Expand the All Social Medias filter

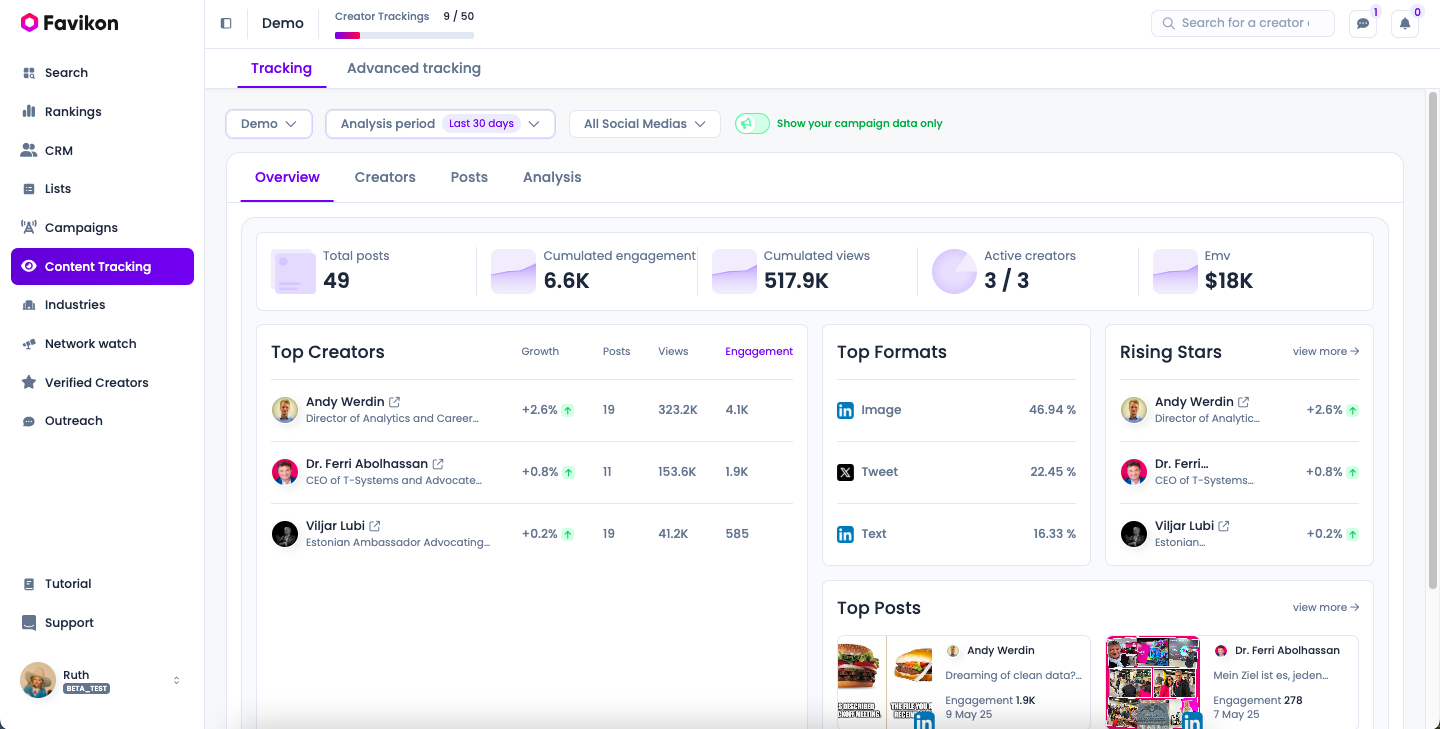(644, 124)
